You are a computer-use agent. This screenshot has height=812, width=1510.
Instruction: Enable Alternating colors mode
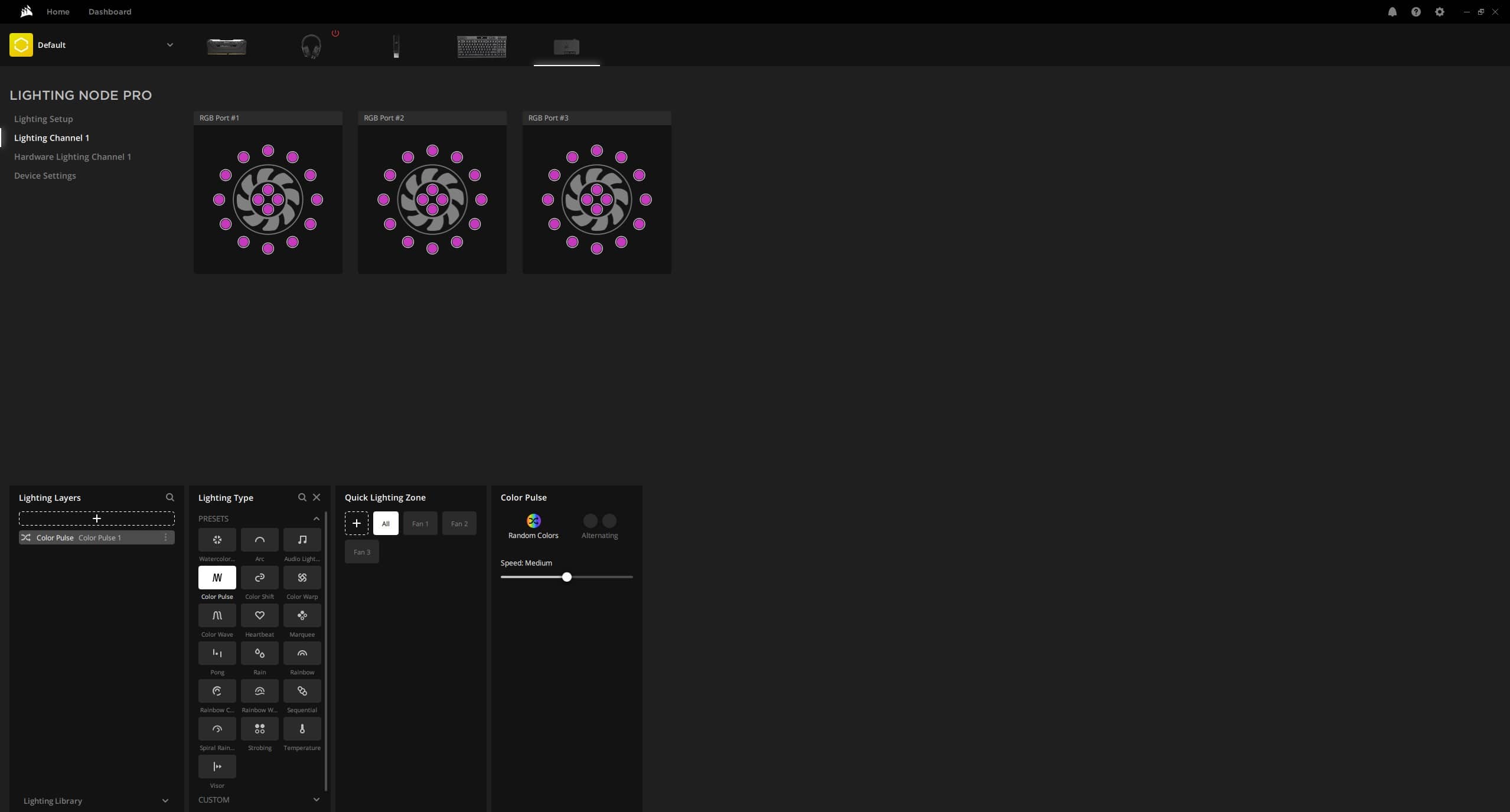tap(599, 526)
